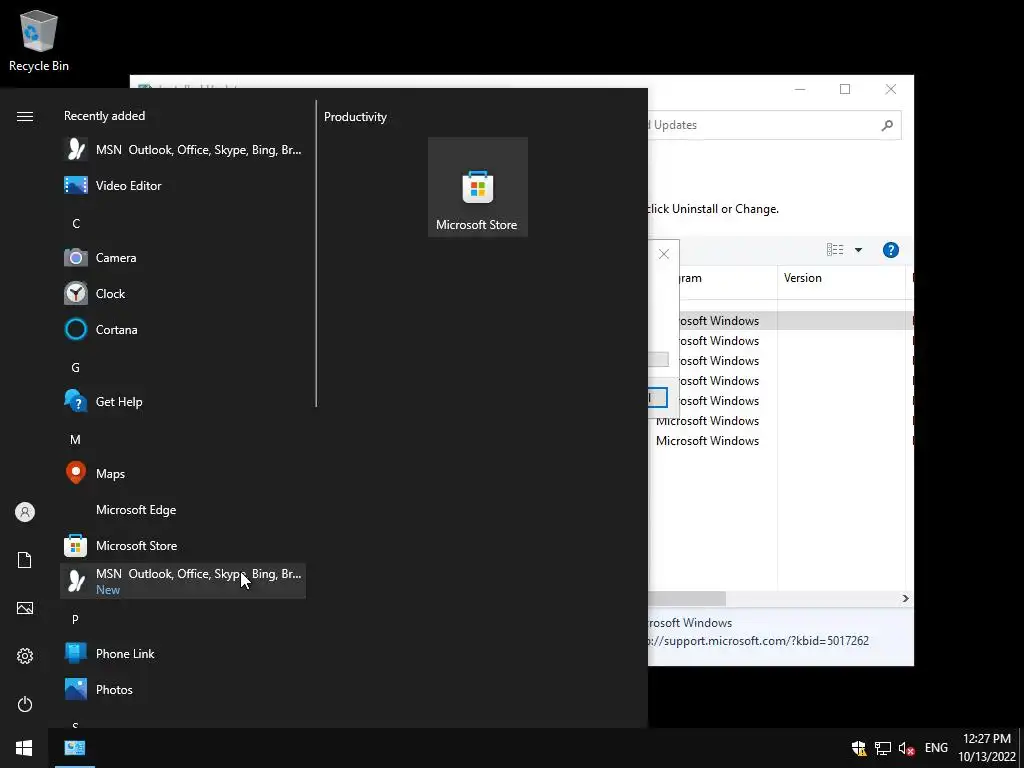Open Microsoft Edge from the app list
This screenshot has height=768, width=1024.
[183, 509]
